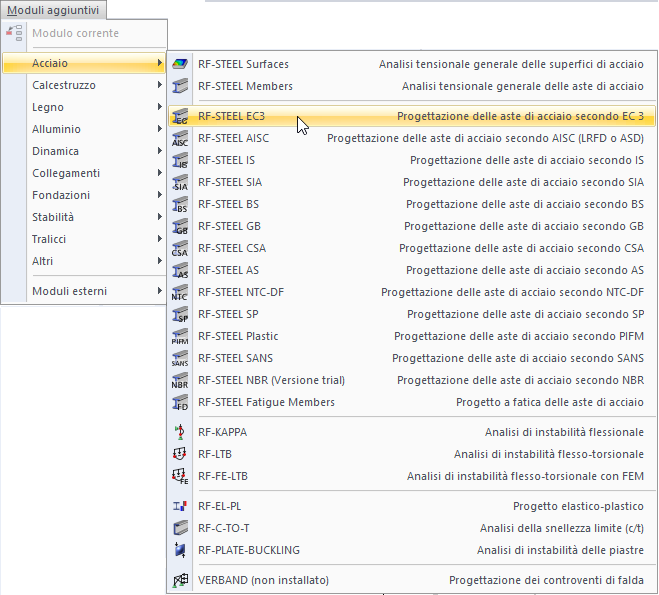Select the Calcestruzzo menu entry
The image size is (659, 595).
coord(84,85)
